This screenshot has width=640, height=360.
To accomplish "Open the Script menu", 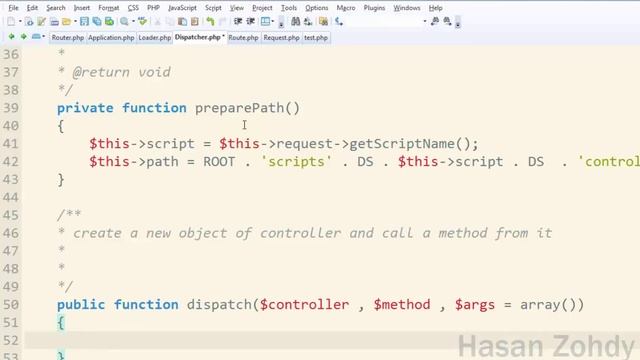I will [x=213, y=8].
